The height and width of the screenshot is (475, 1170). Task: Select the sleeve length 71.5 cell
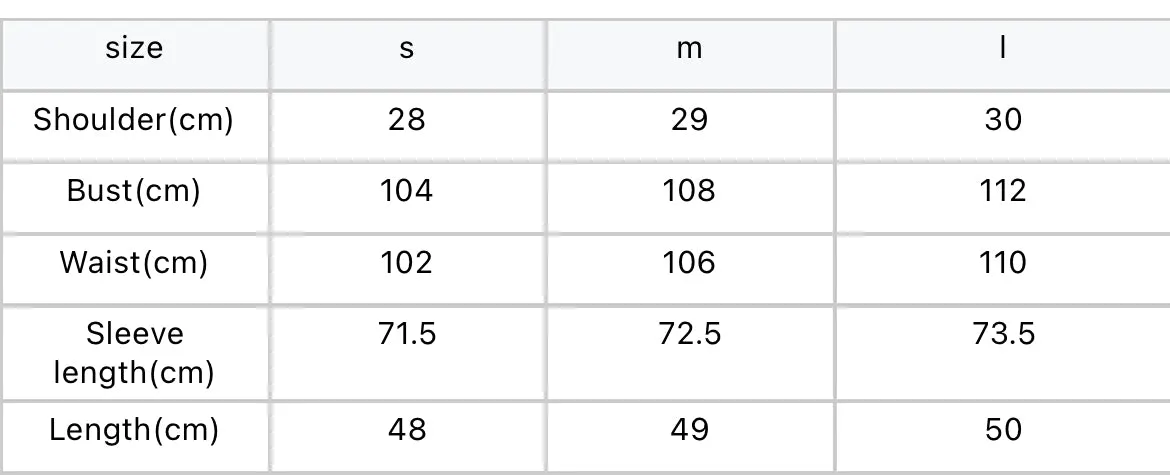[407, 353]
